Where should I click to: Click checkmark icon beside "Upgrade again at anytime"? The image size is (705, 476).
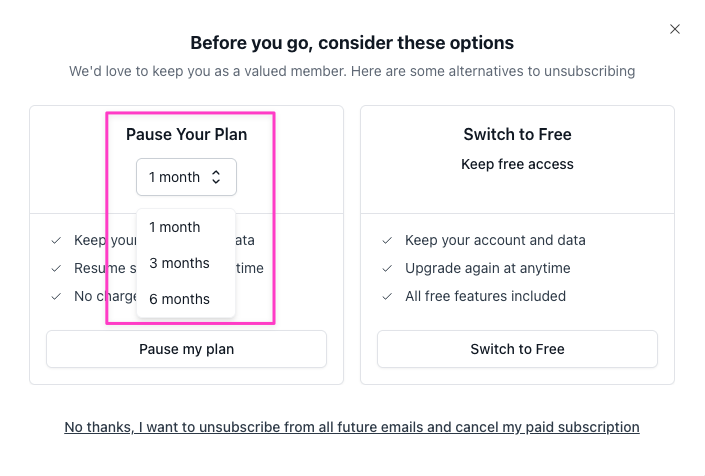387,269
